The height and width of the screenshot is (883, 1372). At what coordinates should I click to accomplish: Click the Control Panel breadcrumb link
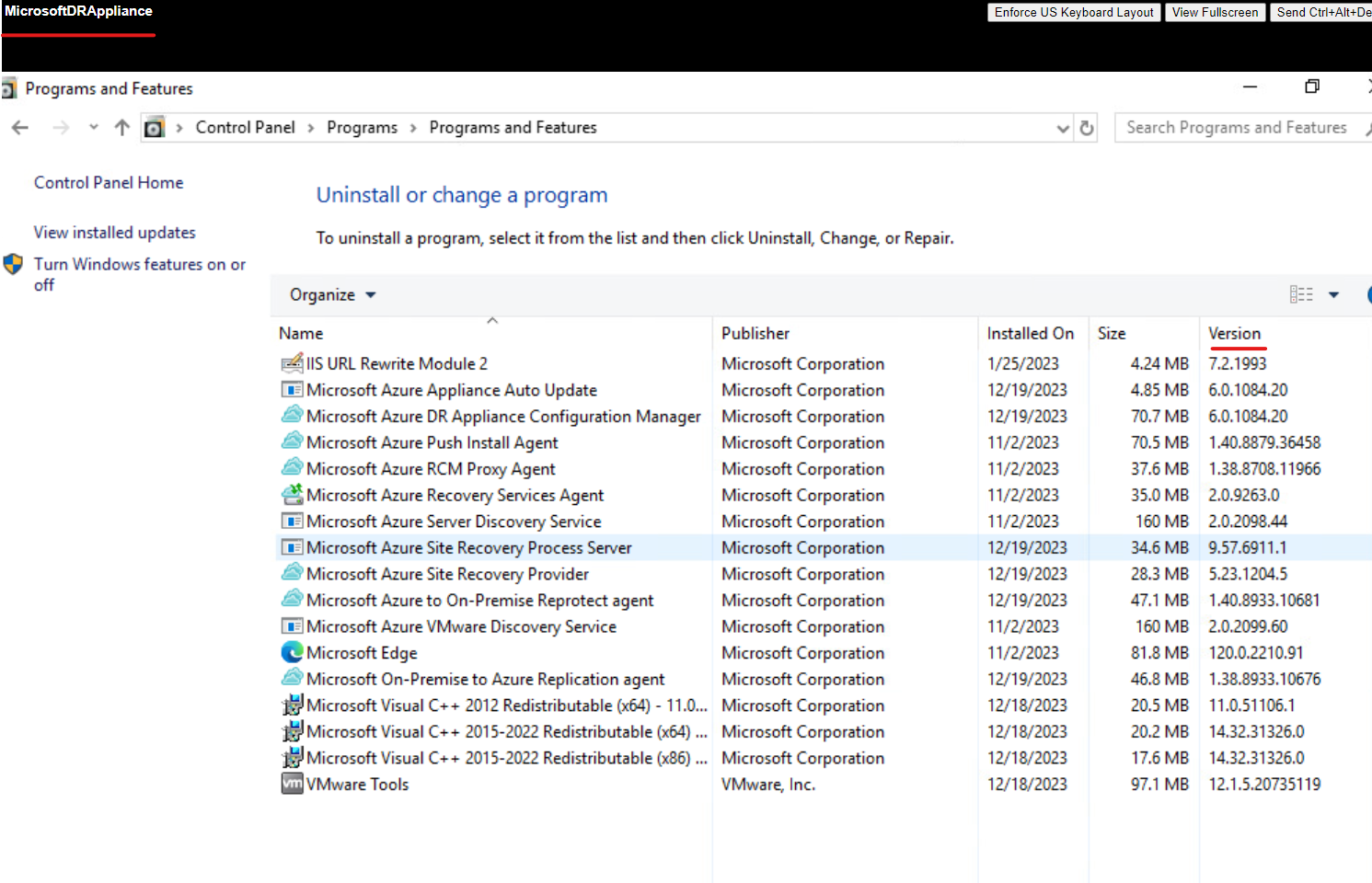point(245,127)
